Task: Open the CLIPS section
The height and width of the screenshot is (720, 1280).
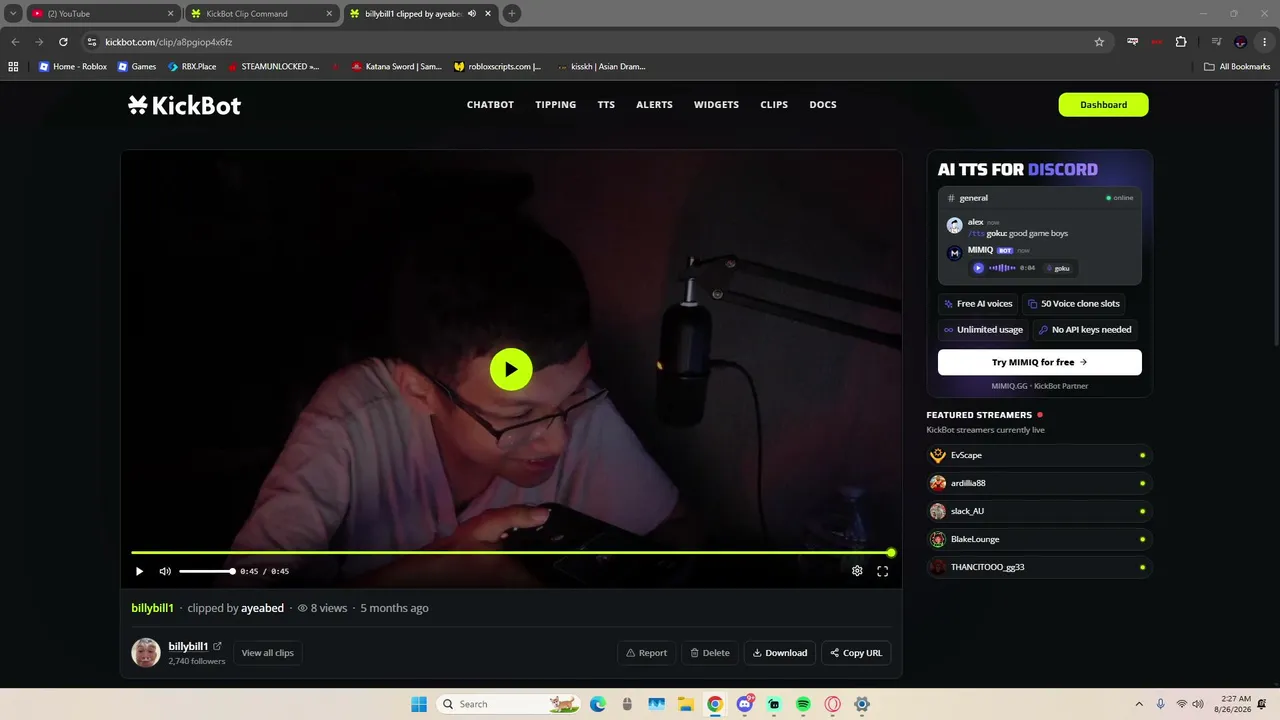Action: pos(774,105)
